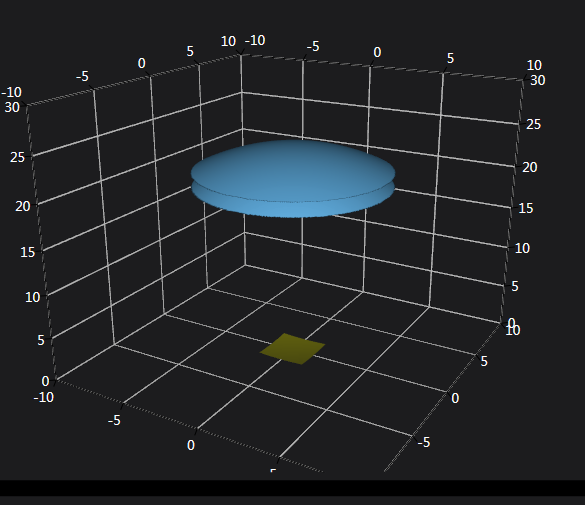585x505 pixels.
Task: Click the yellow square on the floor grid
Action: [292, 349]
